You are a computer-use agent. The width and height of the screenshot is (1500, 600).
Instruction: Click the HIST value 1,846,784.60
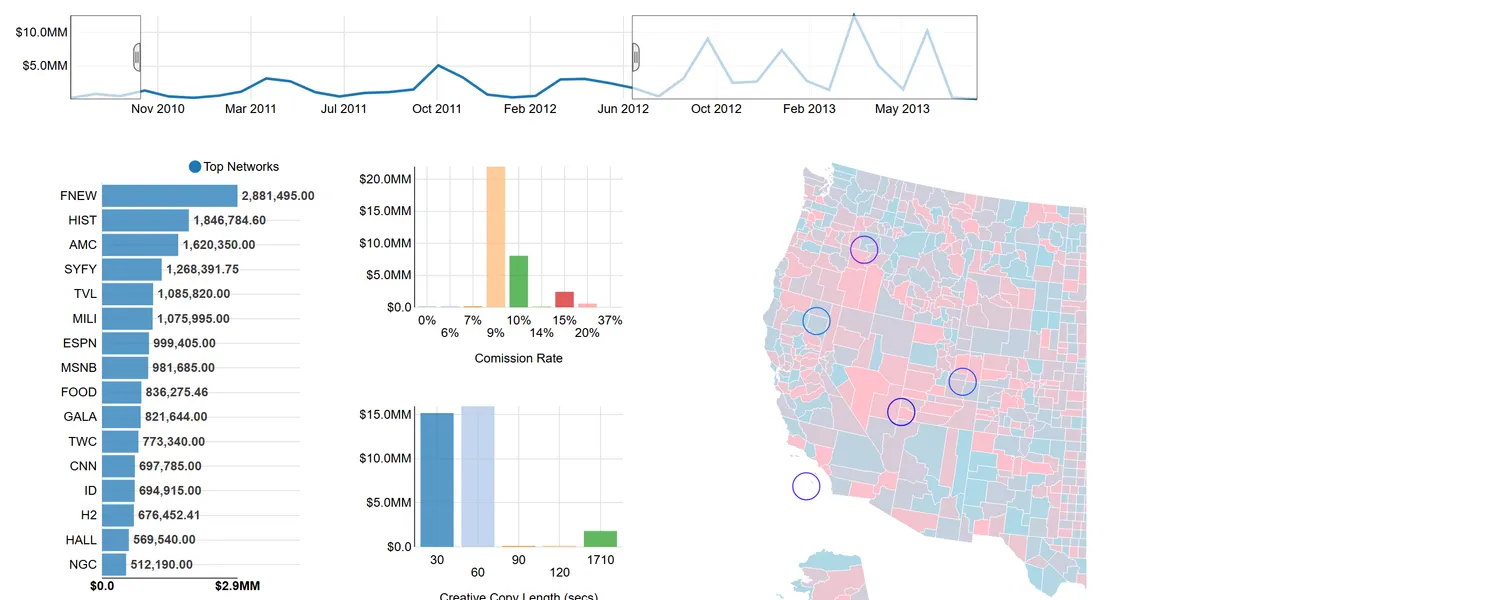(x=229, y=220)
